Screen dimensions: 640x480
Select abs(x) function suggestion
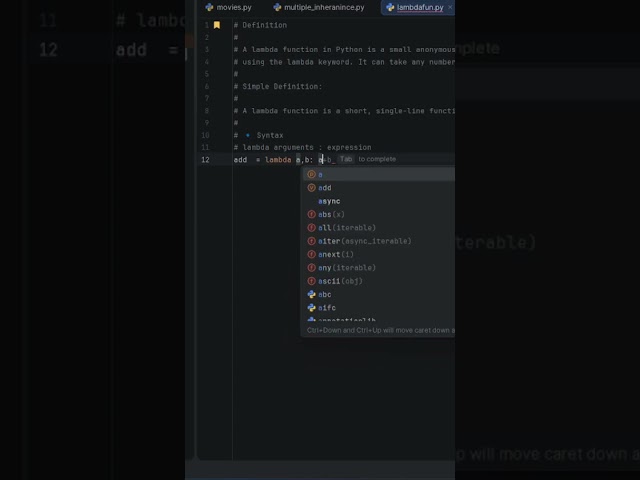tap(379, 214)
